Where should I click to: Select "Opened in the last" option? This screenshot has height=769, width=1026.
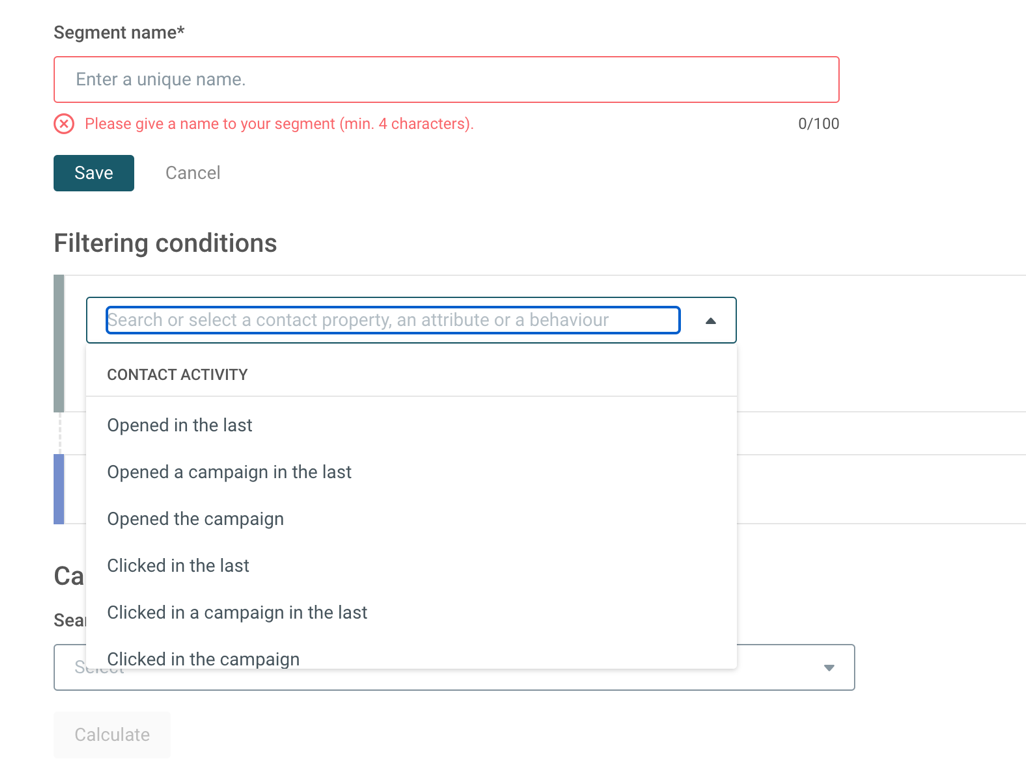pos(180,426)
